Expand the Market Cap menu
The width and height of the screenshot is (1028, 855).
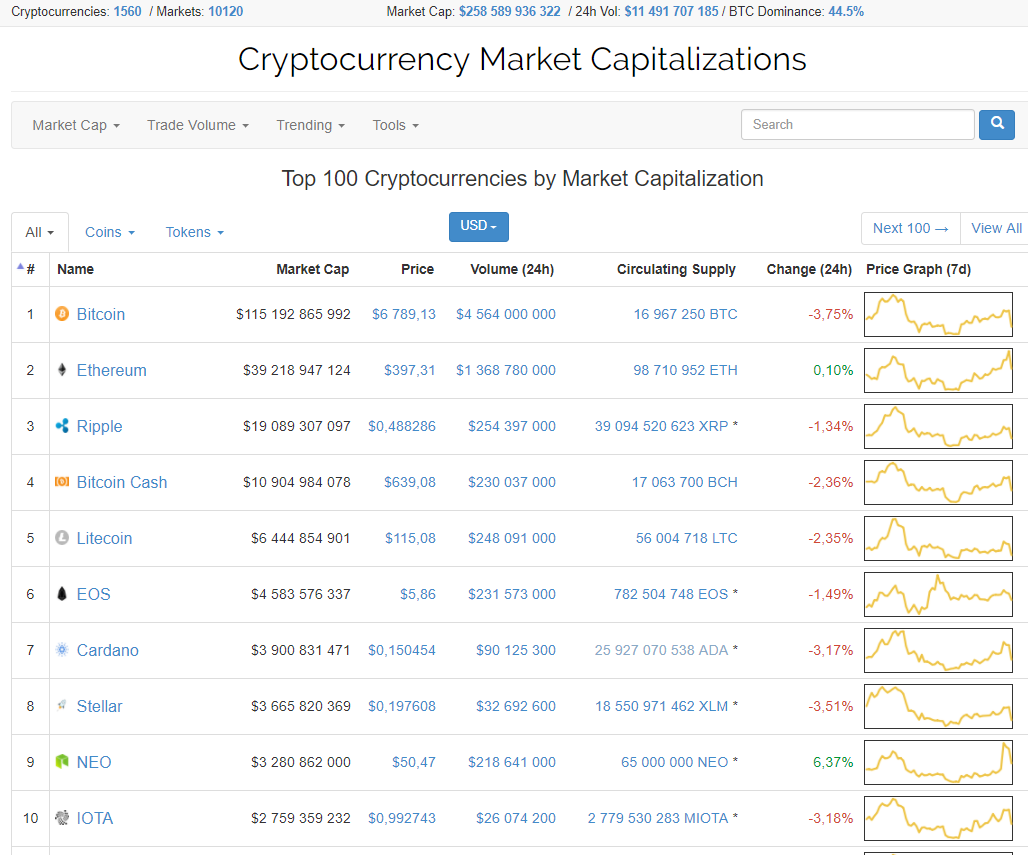point(76,125)
